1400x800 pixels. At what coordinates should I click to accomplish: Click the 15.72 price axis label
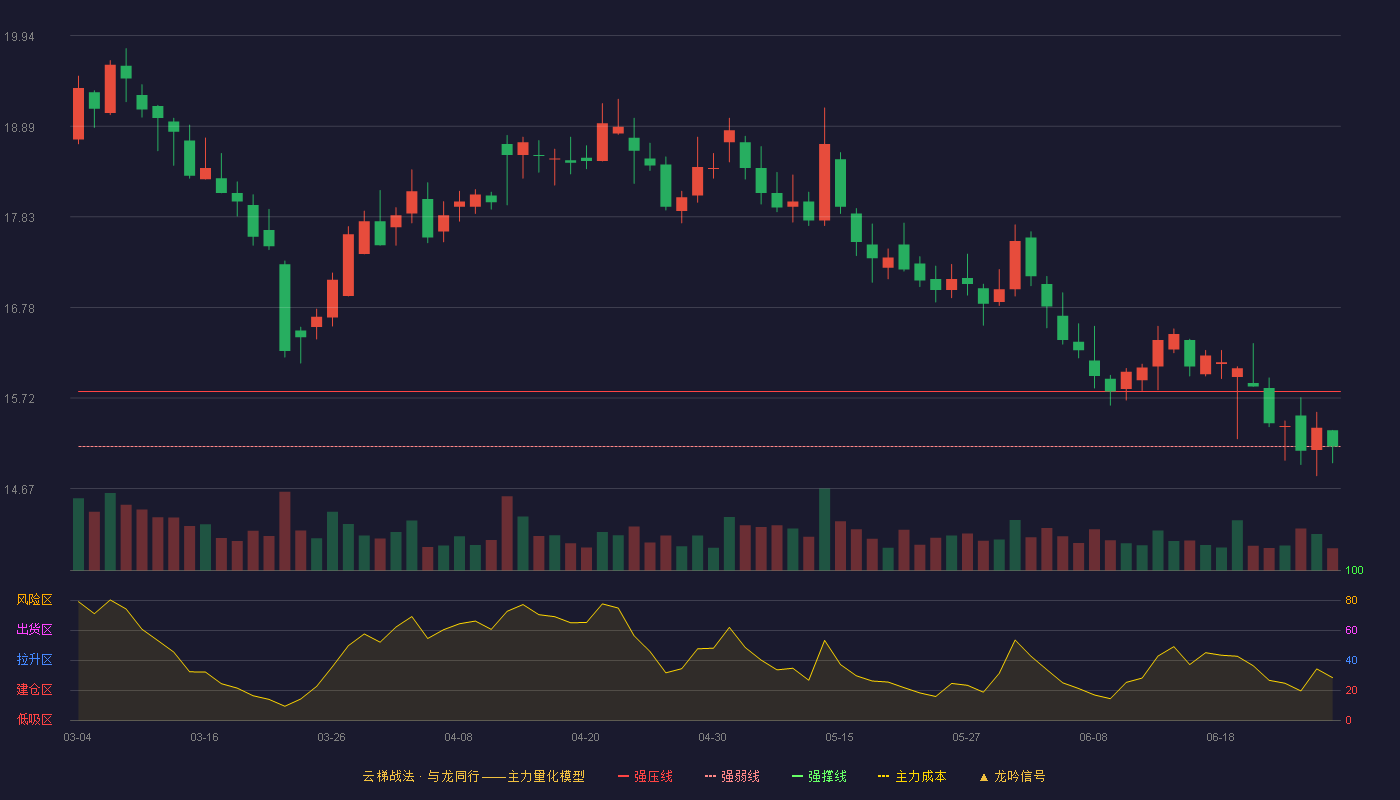point(19,399)
